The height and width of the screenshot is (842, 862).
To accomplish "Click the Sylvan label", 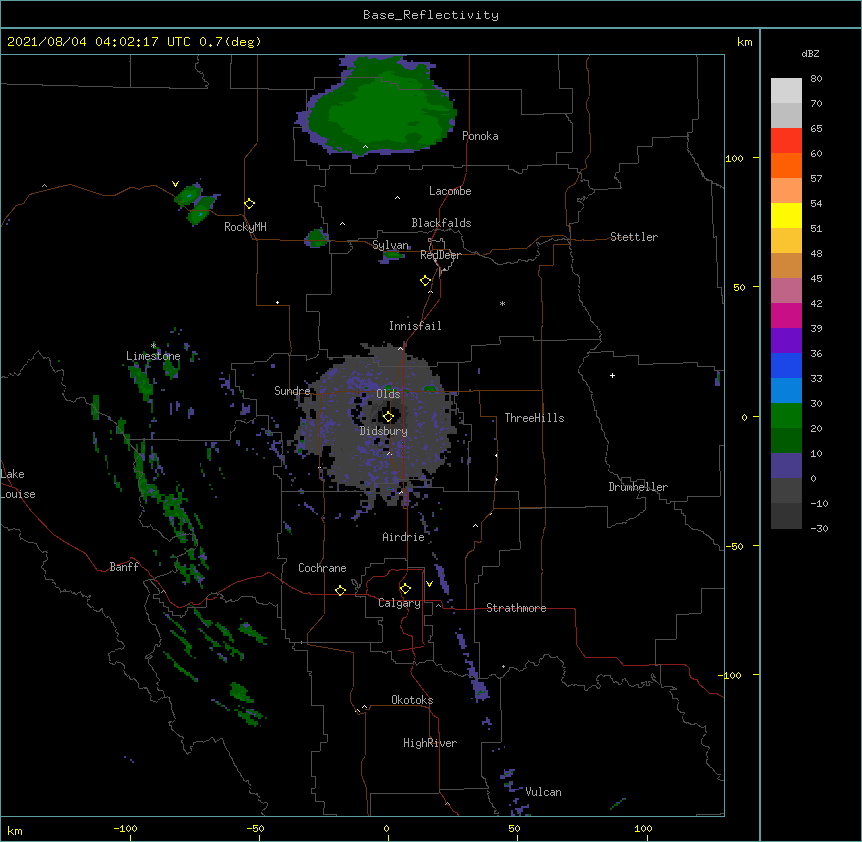I will tap(390, 245).
